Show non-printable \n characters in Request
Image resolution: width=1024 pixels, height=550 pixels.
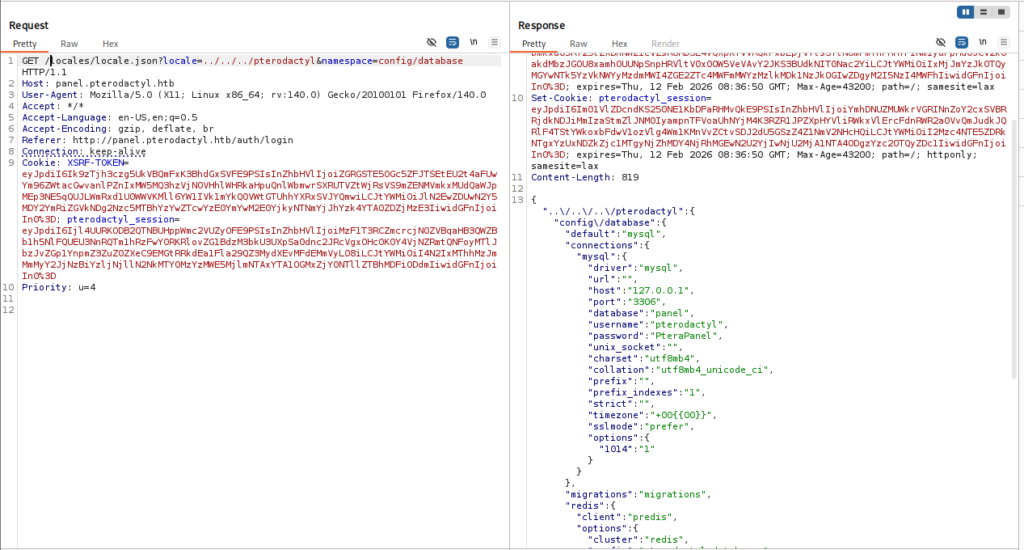(473, 43)
